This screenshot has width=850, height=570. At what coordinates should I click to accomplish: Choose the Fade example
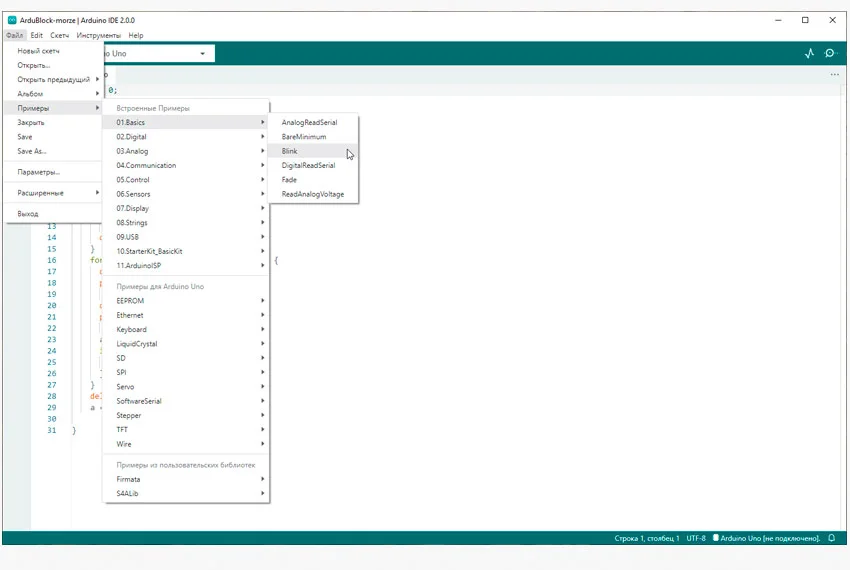(x=289, y=180)
